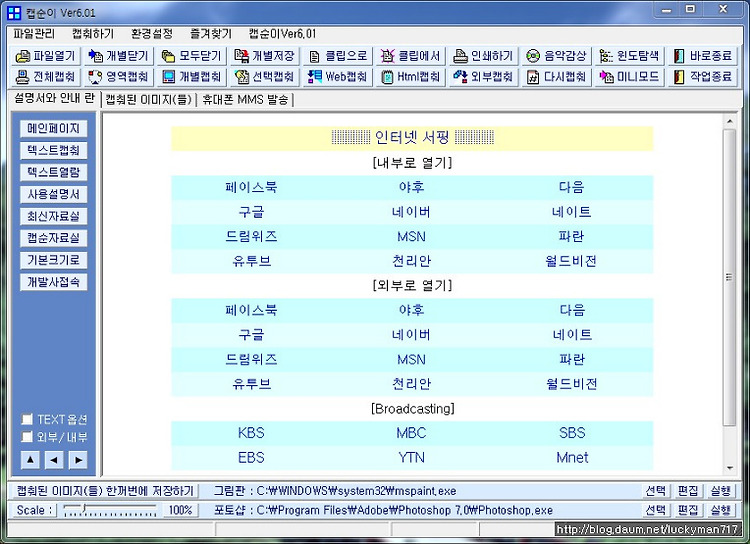Click the 윈도탐색 explorer icon
This screenshot has height=544, width=750.
606,56
